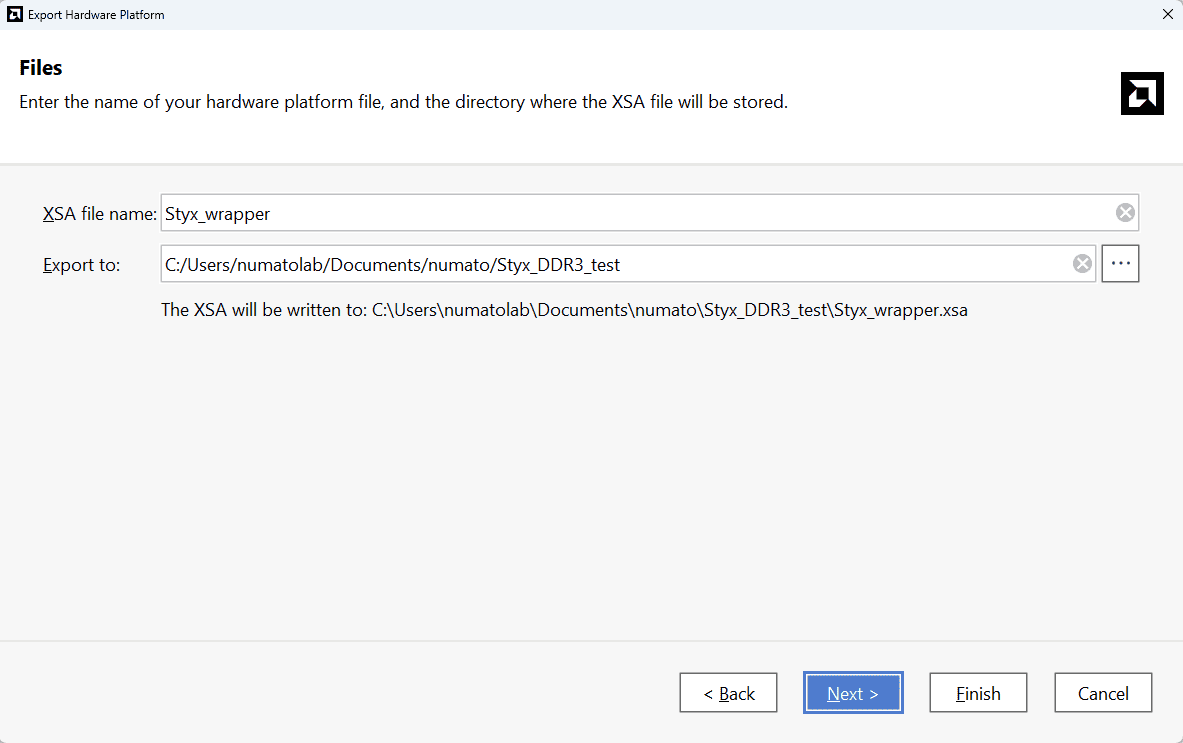Clear the XSA file name field
The width and height of the screenshot is (1183, 743).
[x=1125, y=212]
